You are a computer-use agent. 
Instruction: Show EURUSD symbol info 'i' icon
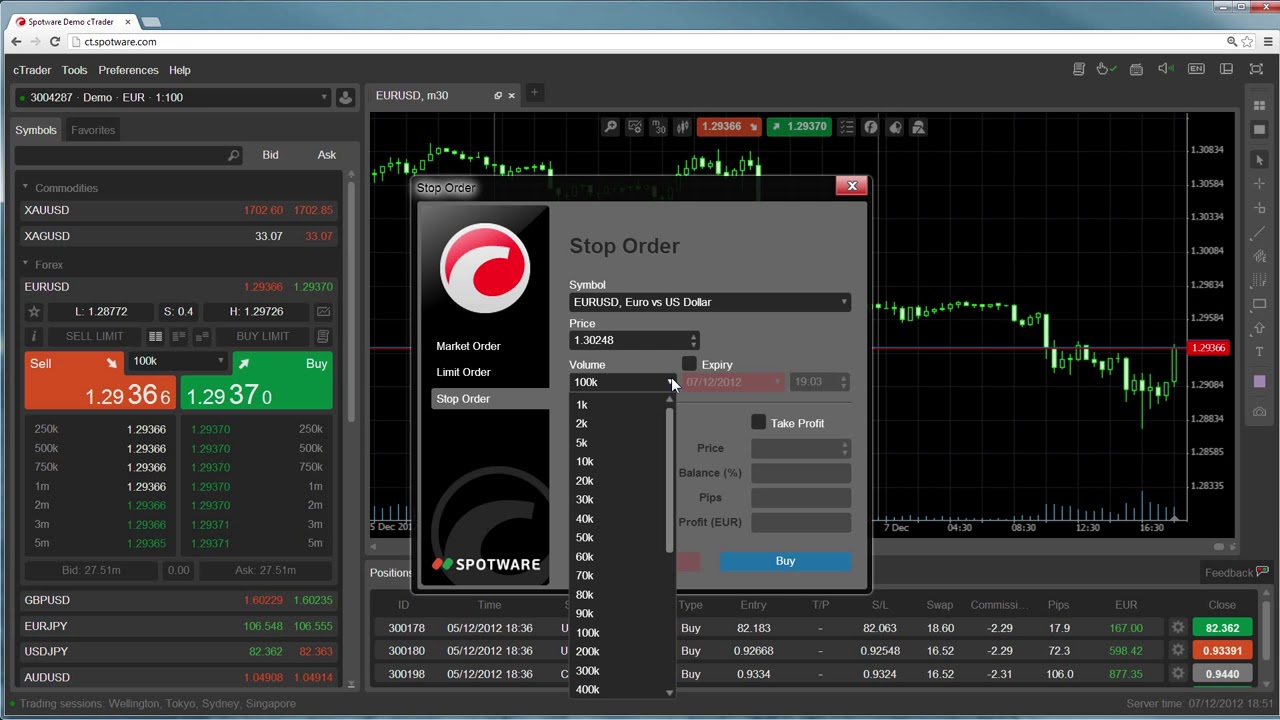[x=33, y=336]
